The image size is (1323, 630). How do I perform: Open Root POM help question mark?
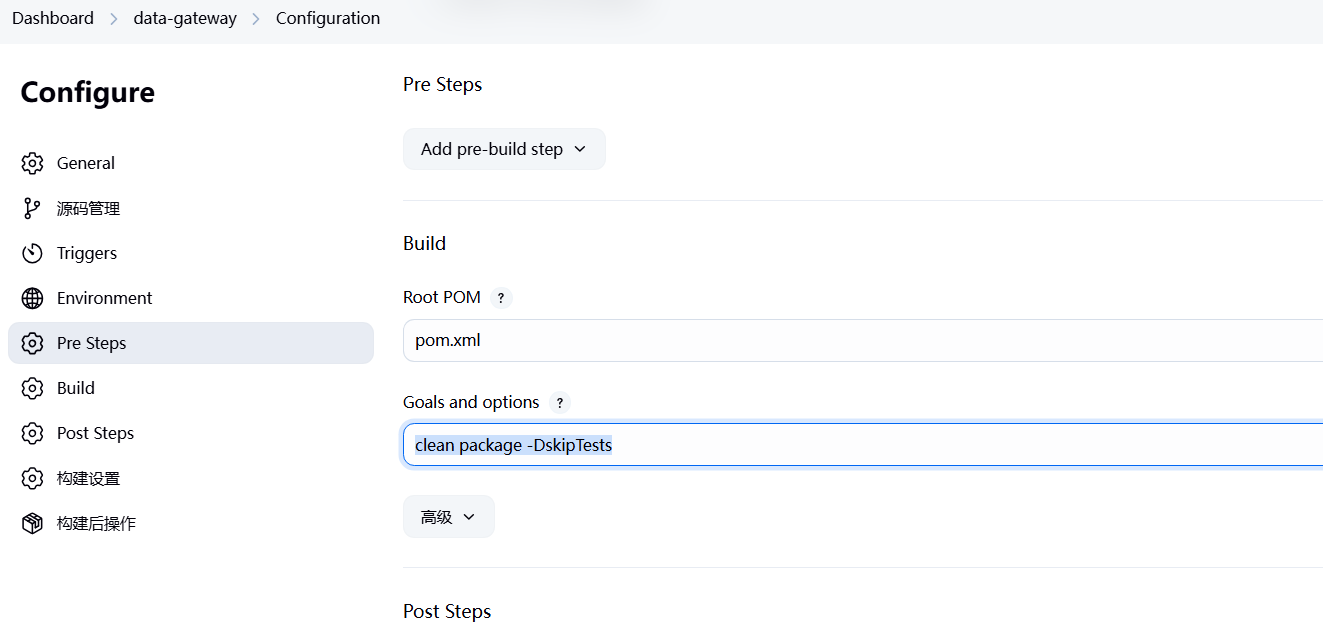coord(501,298)
